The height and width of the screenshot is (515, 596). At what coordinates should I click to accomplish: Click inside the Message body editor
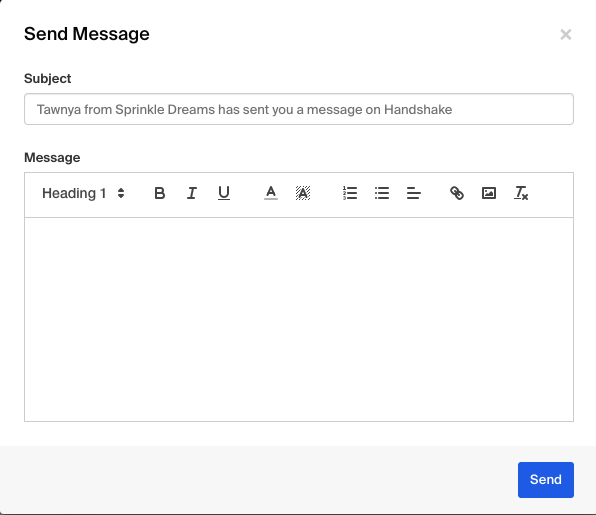(x=299, y=319)
